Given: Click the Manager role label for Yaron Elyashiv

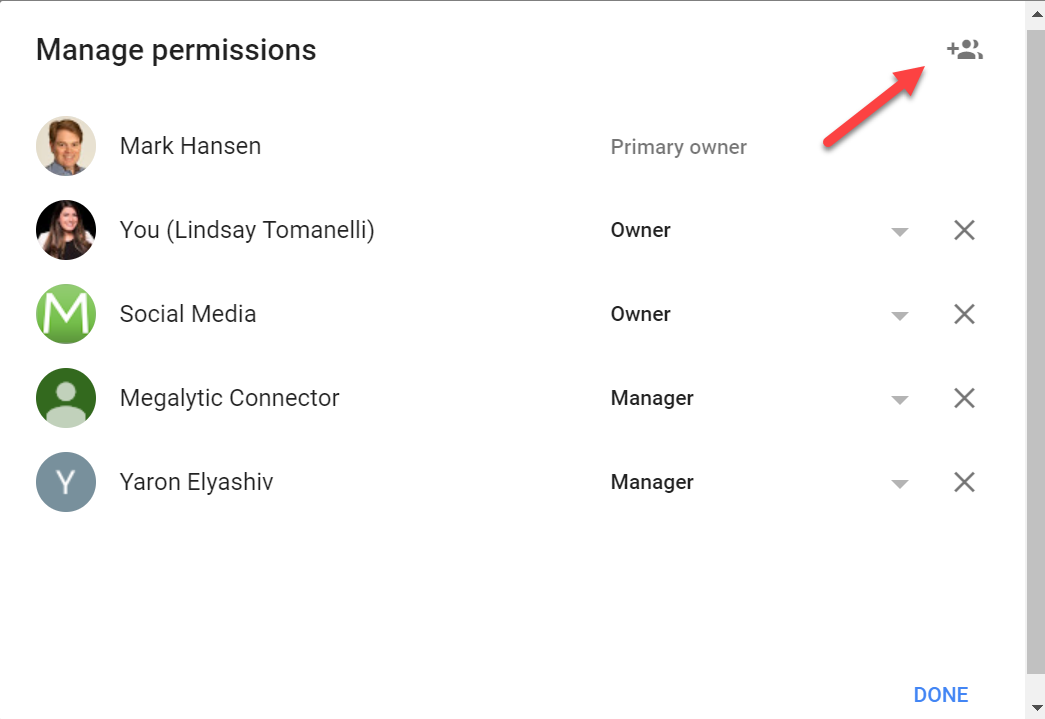Looking at the screenshot, I should point(652,482).
